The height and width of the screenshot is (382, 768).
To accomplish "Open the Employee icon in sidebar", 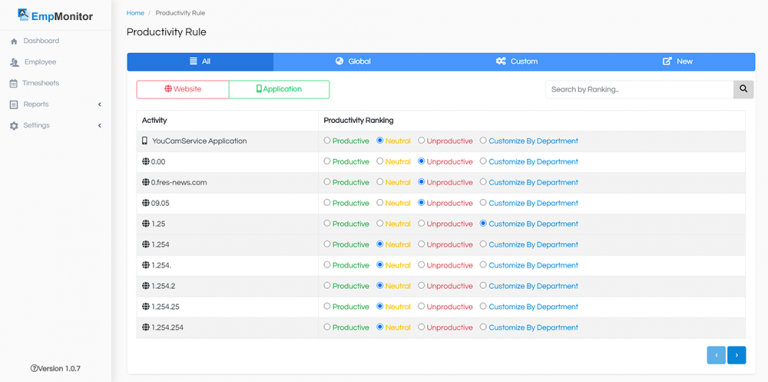I will [x=14, y=62].
